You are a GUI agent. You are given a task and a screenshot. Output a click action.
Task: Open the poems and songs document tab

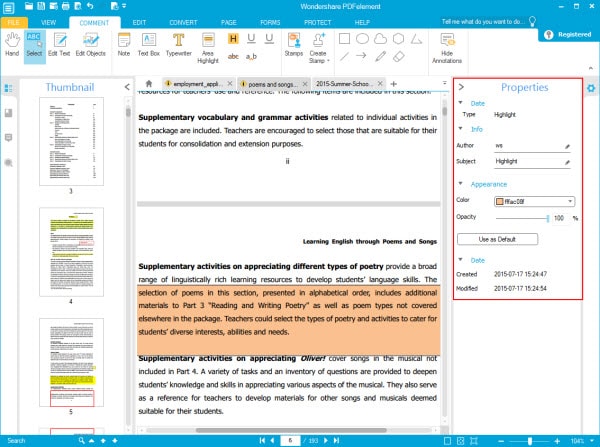coord(271,84)
